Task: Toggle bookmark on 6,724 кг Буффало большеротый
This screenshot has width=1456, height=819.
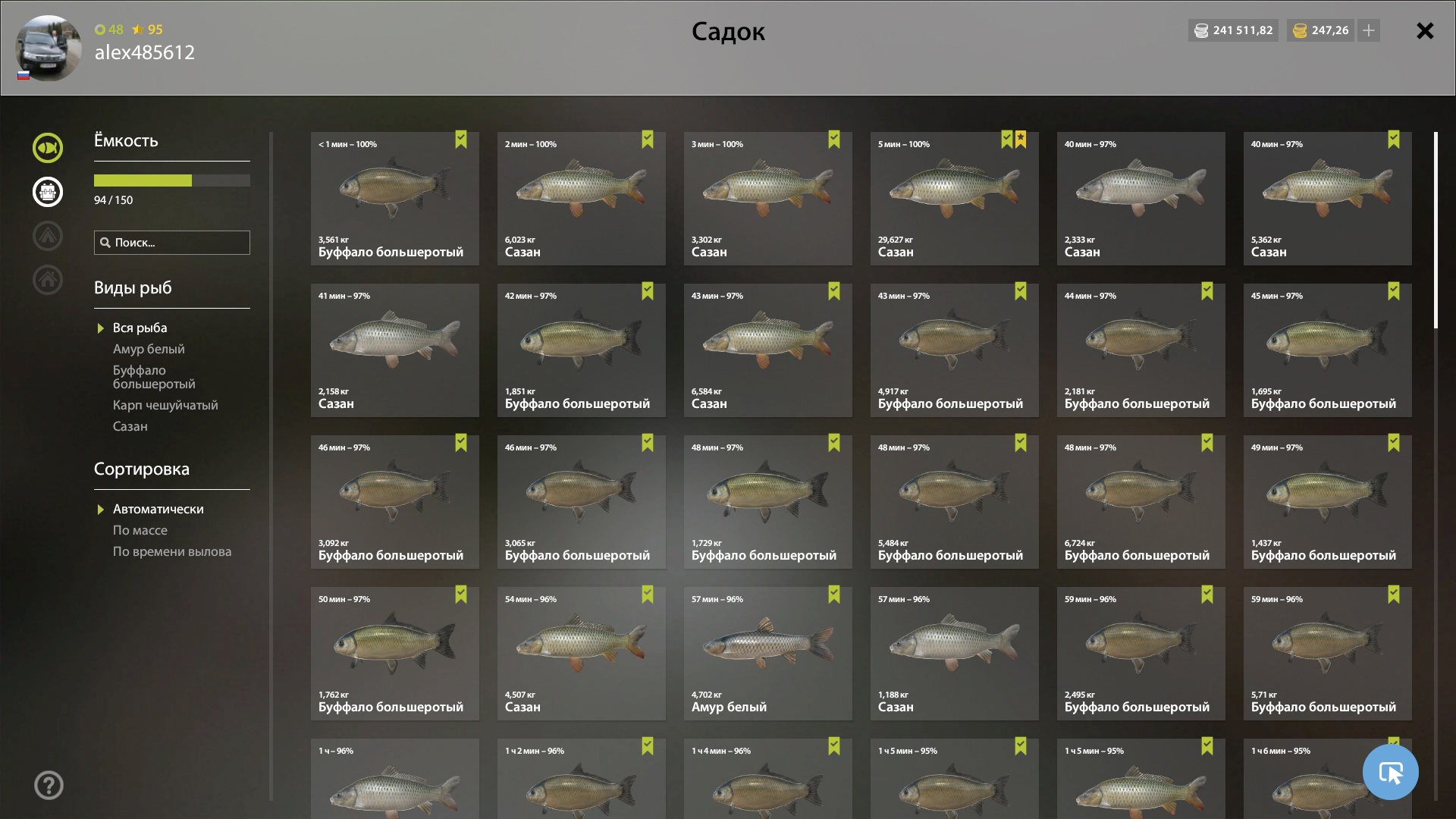Action: click(1207, 443)
